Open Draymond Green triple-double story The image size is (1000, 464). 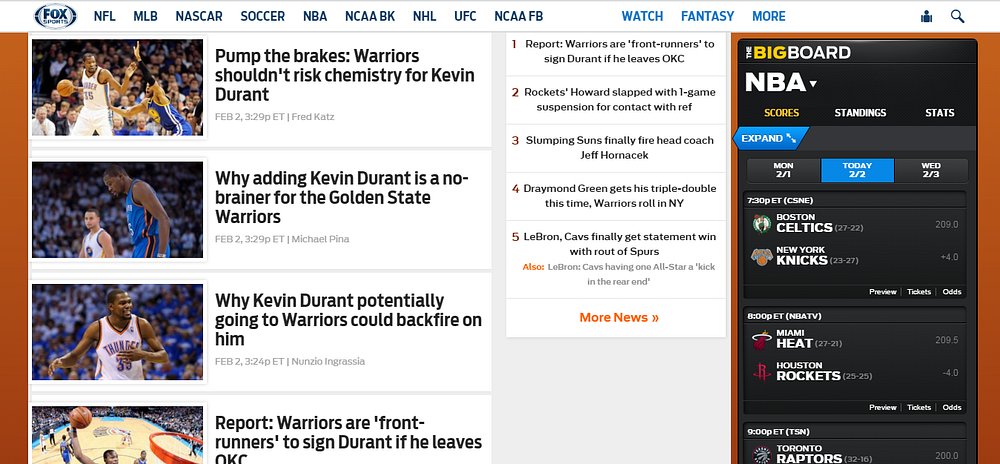point(619,196)
